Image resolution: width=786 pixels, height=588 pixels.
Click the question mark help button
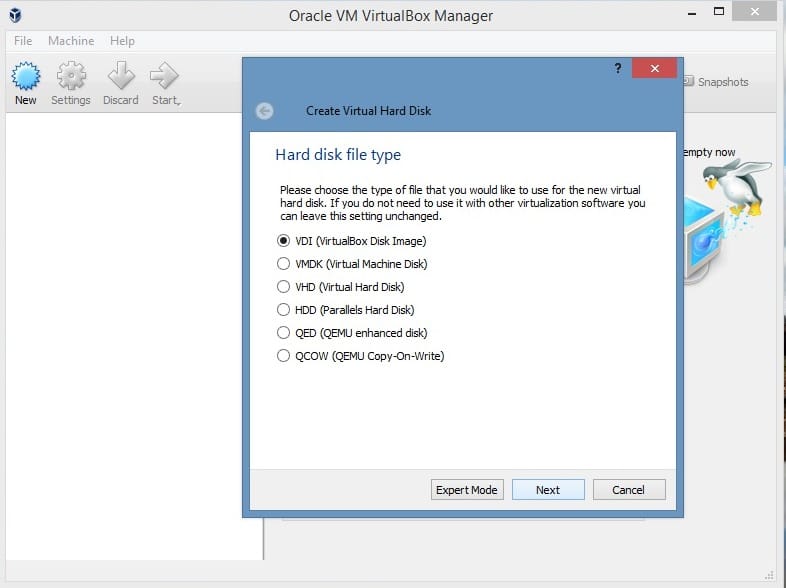pyautogui.click(x=618, y=68)
